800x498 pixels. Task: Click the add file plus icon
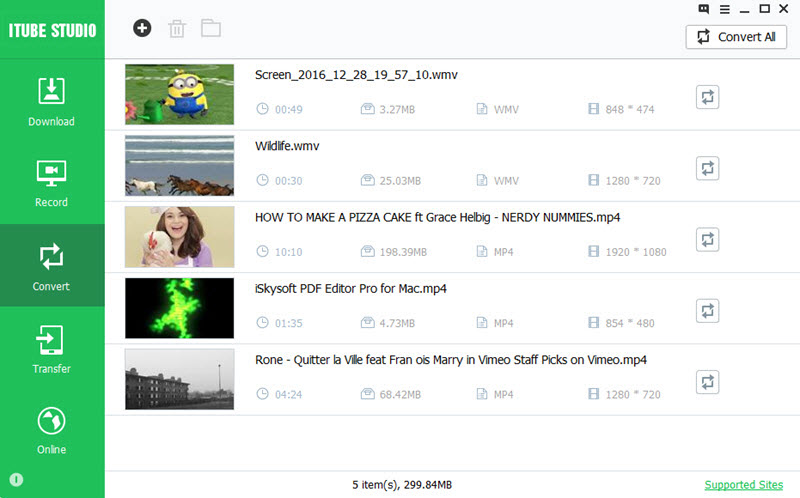pos(142,28)
